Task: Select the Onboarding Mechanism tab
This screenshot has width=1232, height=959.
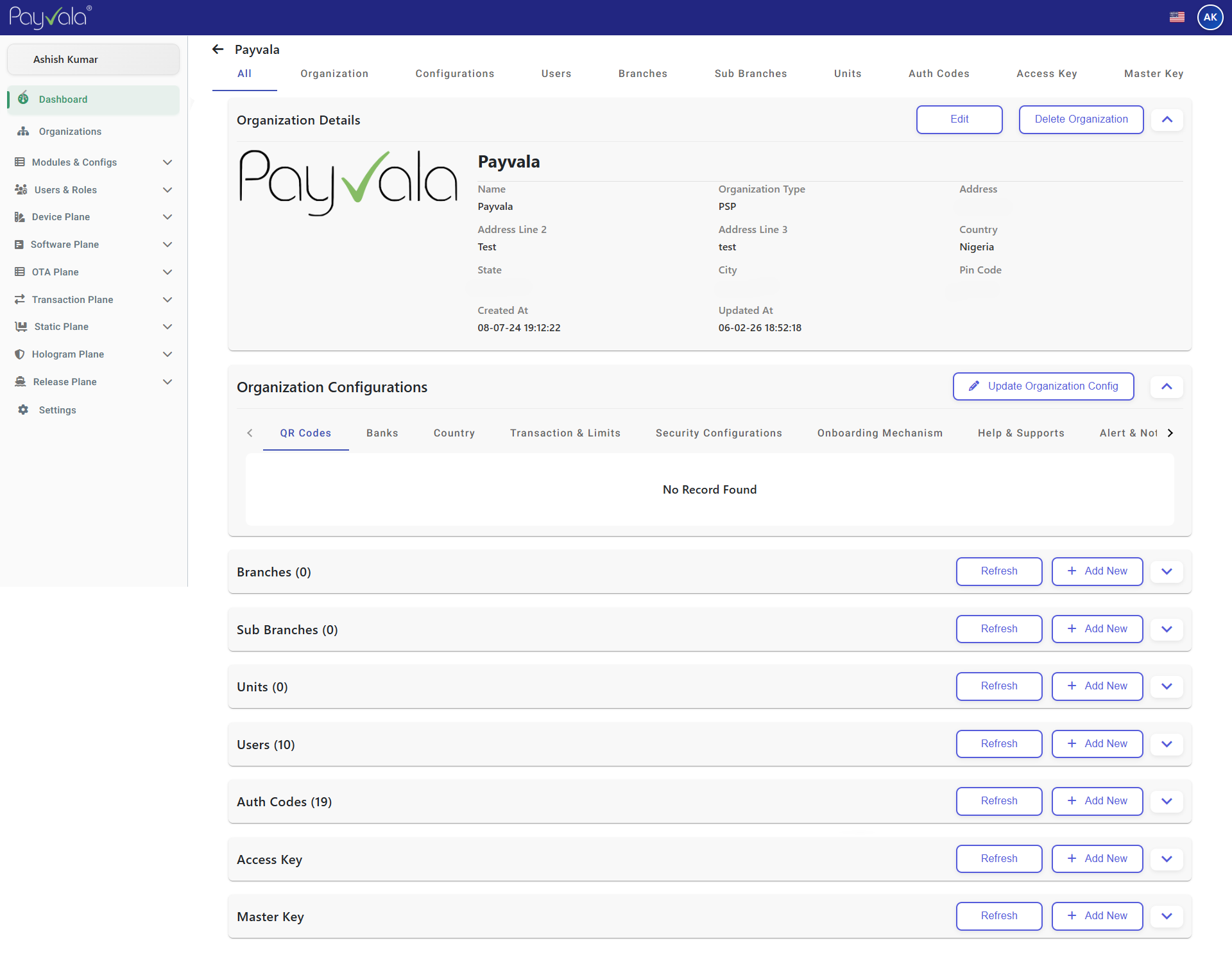Action: coord(880,433)
